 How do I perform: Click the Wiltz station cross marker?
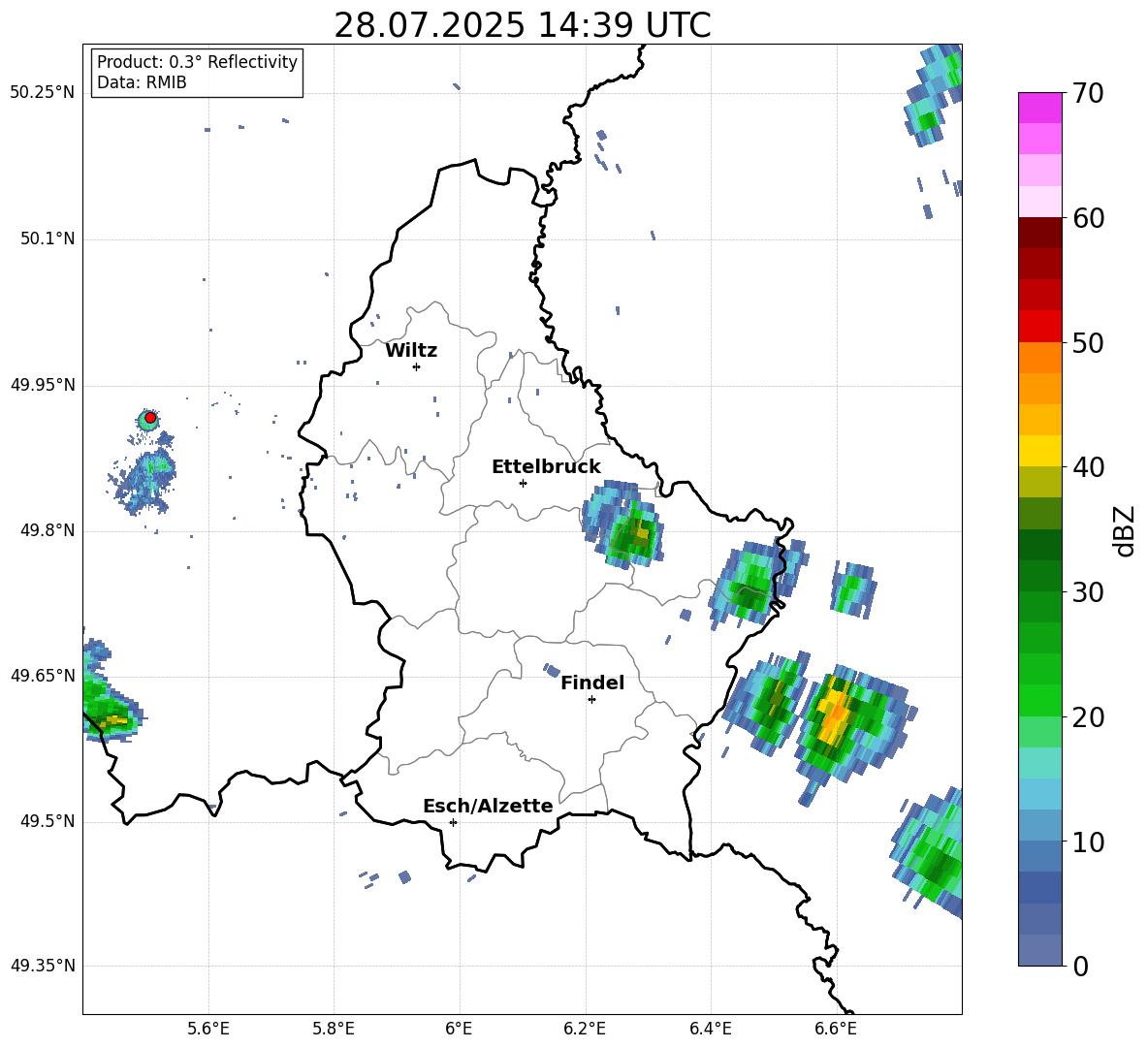click(417, 366)
